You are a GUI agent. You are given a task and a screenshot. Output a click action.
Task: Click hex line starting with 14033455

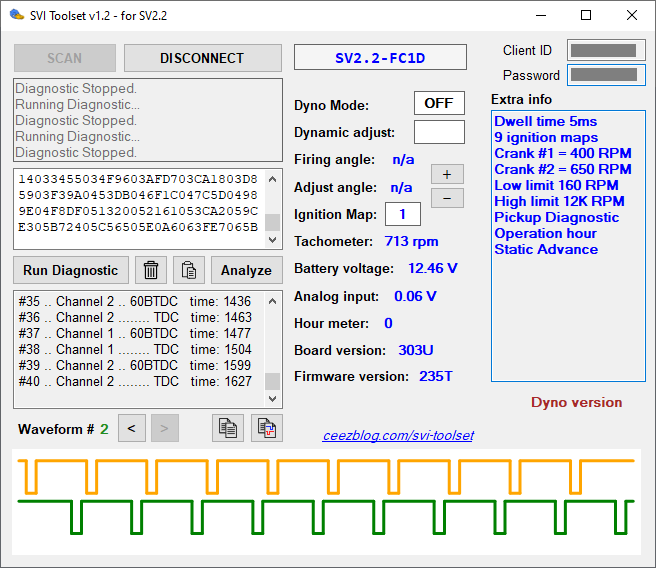click(x=138, y=179)
